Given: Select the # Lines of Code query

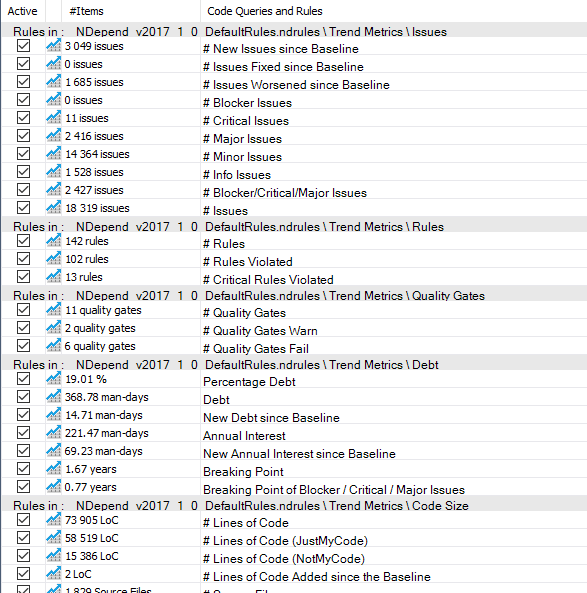Looking at the screenshot, I should point(246,523).
